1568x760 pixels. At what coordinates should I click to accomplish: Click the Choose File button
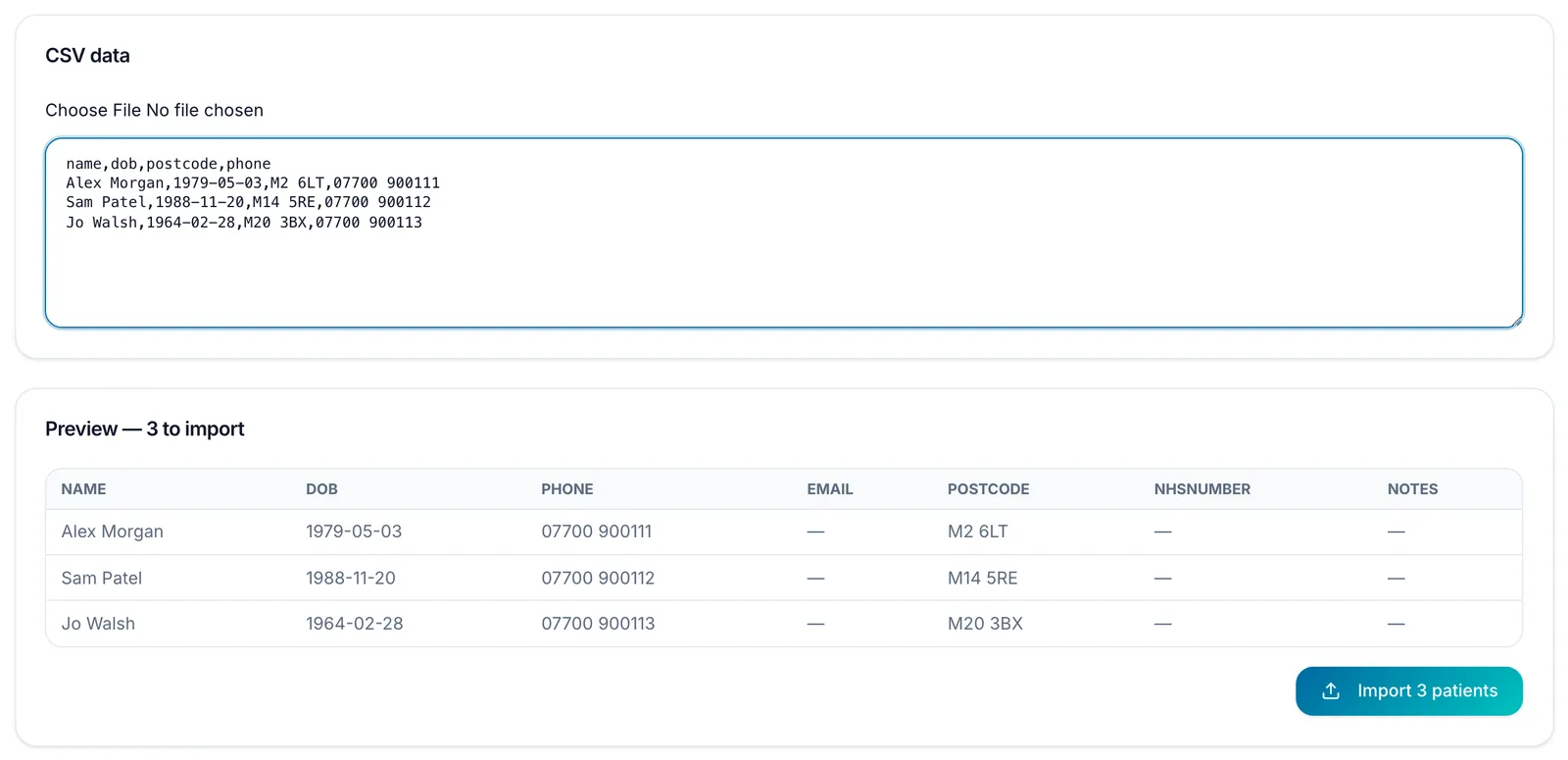93,110
